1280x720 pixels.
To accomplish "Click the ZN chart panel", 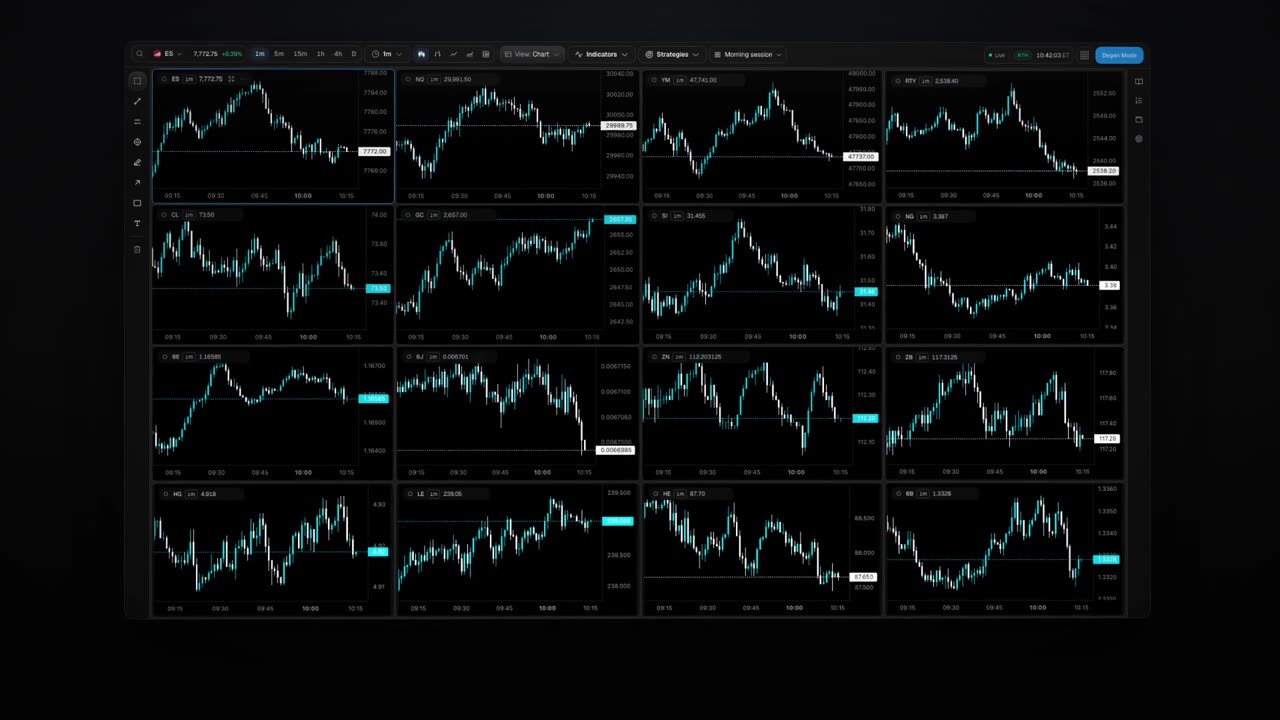I will [761, 414].
